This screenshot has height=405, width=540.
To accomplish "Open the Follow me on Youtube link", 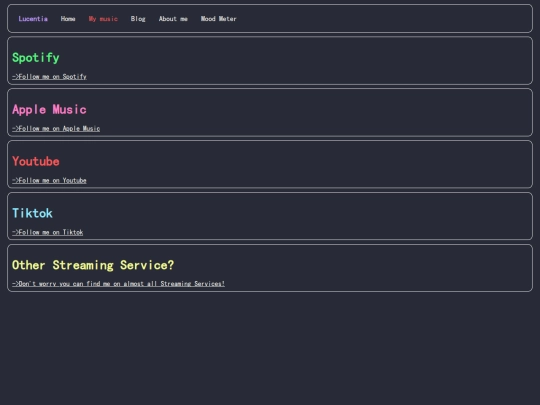I will click(x=49, y=180).
